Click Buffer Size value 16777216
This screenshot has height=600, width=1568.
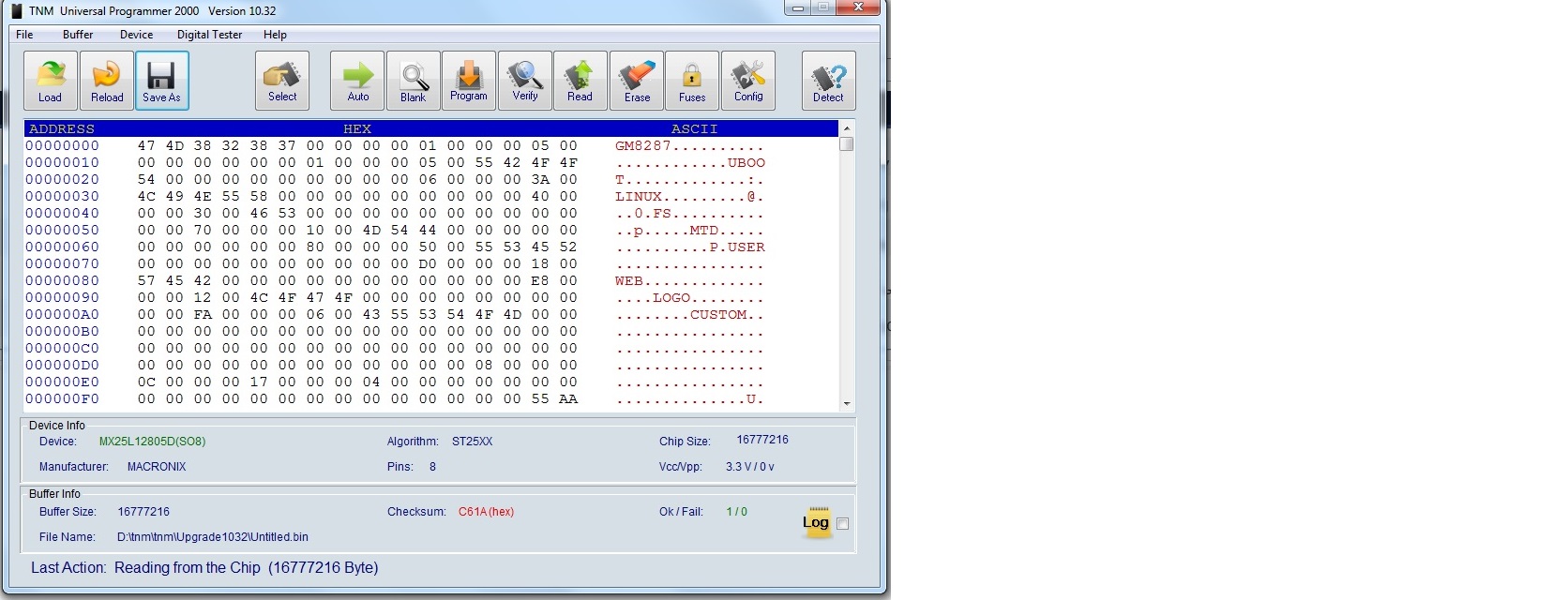(143, 512)
